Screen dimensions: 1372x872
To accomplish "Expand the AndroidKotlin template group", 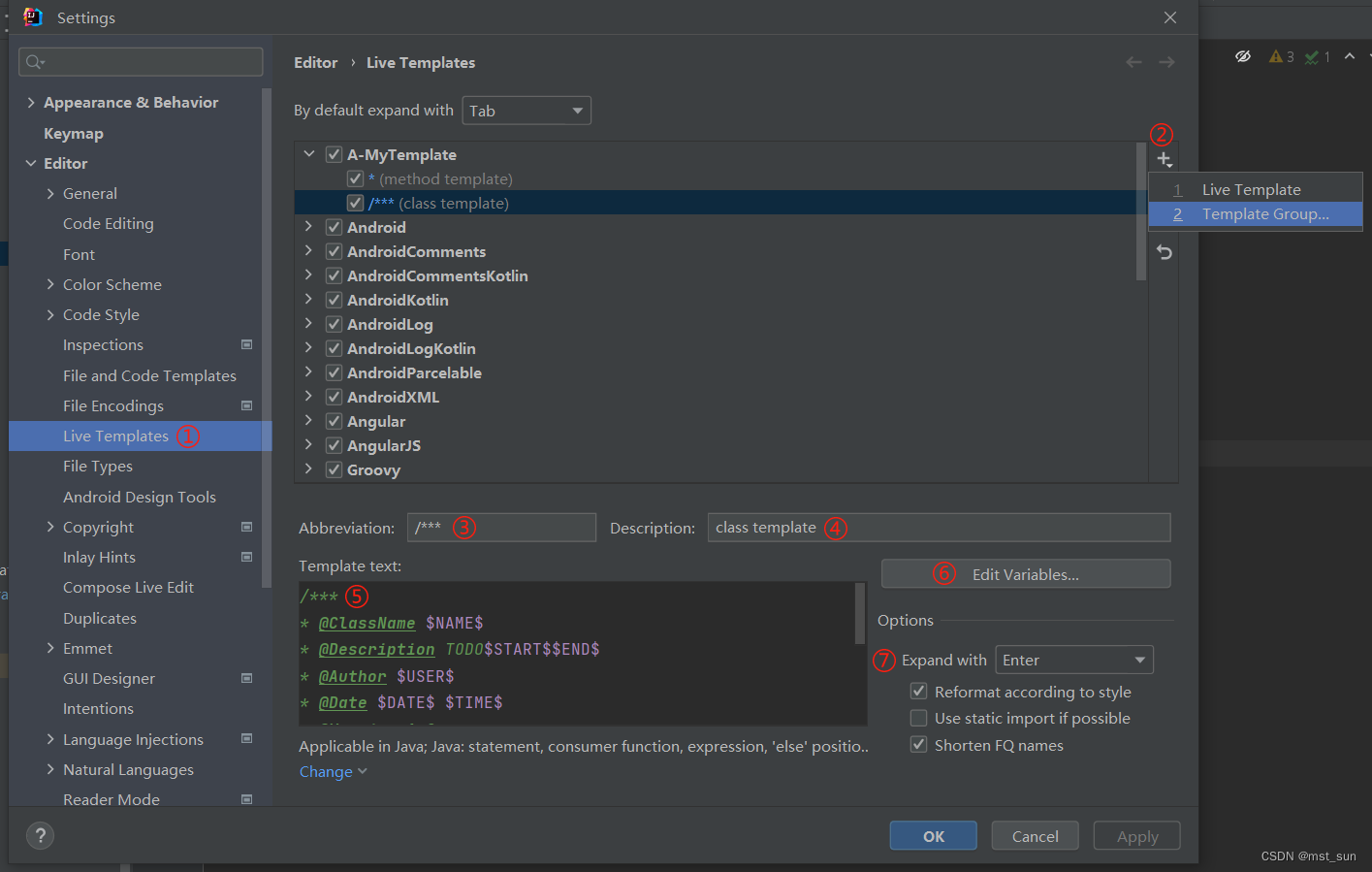I will coord(309,300).
